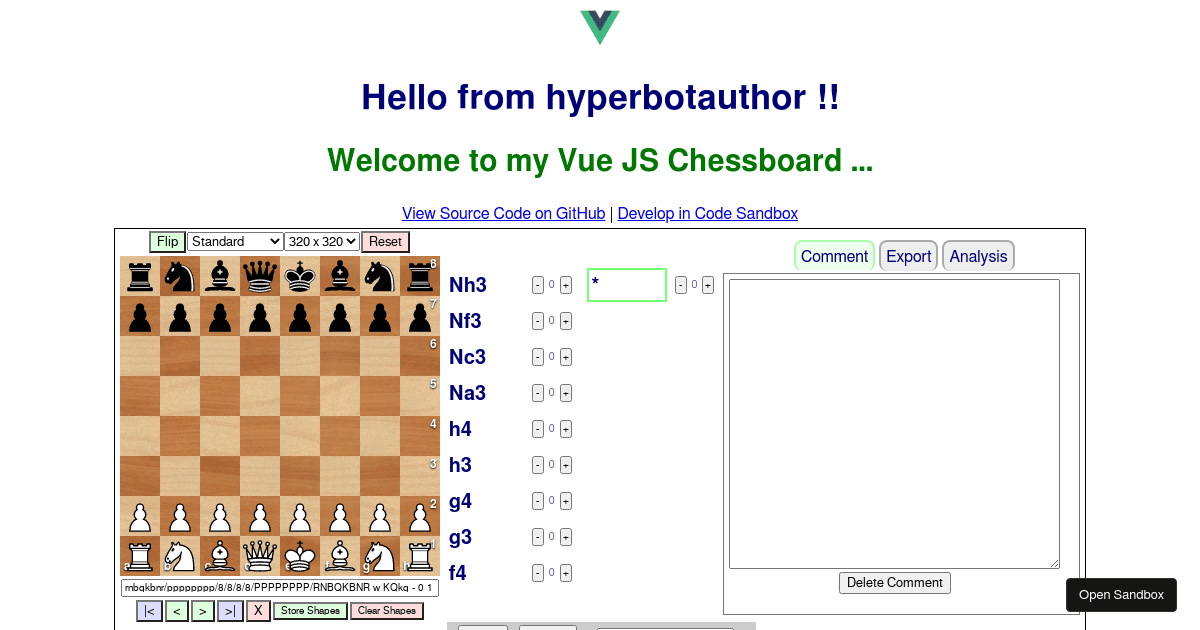Viewport: 1200px width, 630px height.
Task: Open the 320 x 320 board size dropdown
Action: pyautogui.click(x=322, y=241)
